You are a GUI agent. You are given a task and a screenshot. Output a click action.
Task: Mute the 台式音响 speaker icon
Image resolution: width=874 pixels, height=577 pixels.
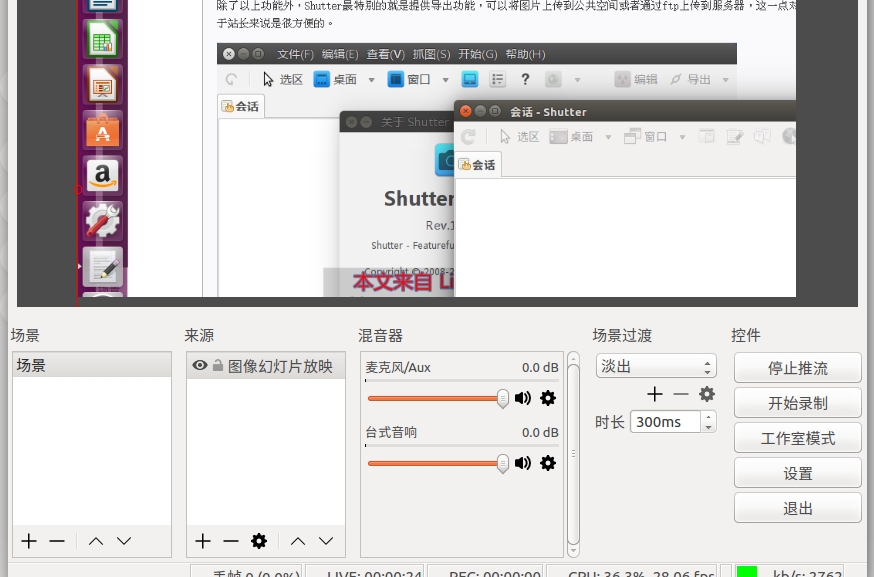tap(523, 463)
